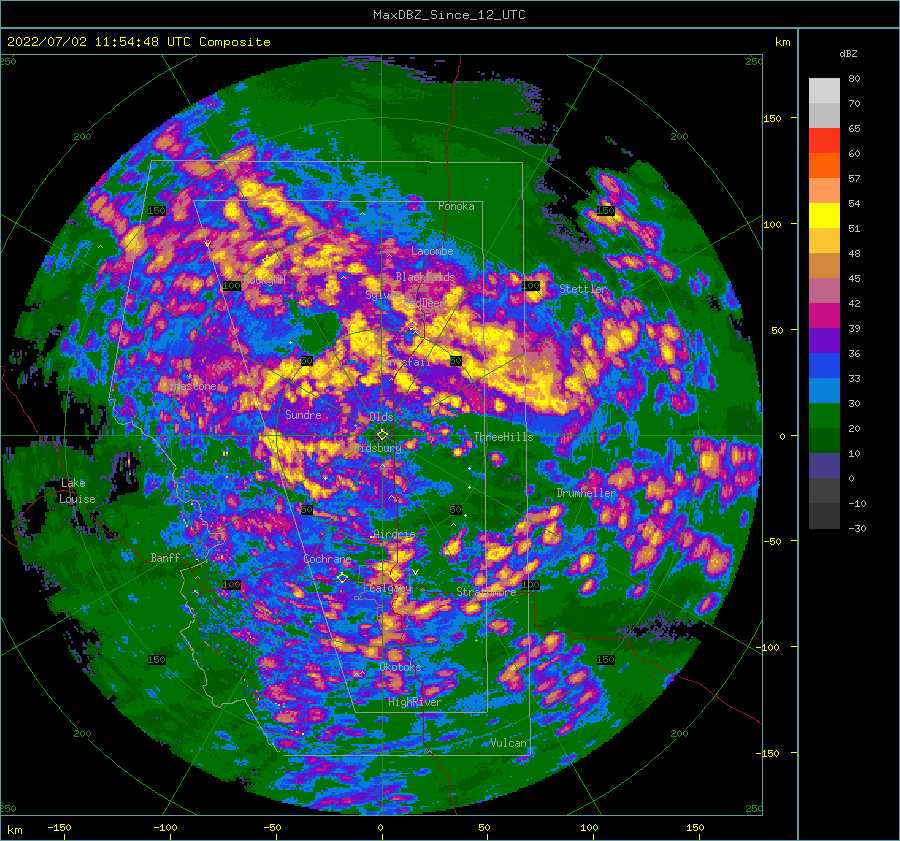The image size is (900, 841).
Task: Click the -50 tick on the bottom km axis
Action: [x=272, y=828]
